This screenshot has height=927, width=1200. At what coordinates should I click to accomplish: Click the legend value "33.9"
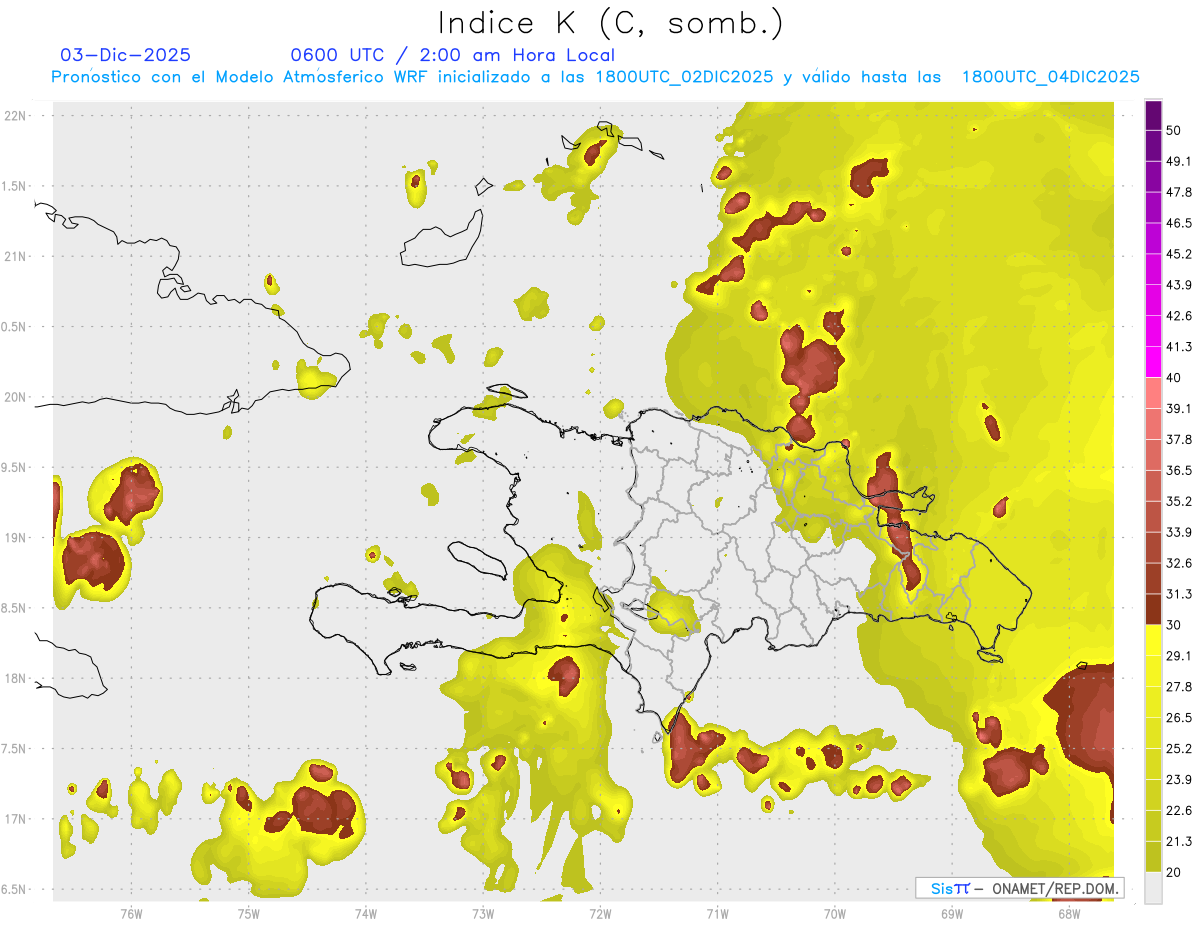(x=1180, y=532)
